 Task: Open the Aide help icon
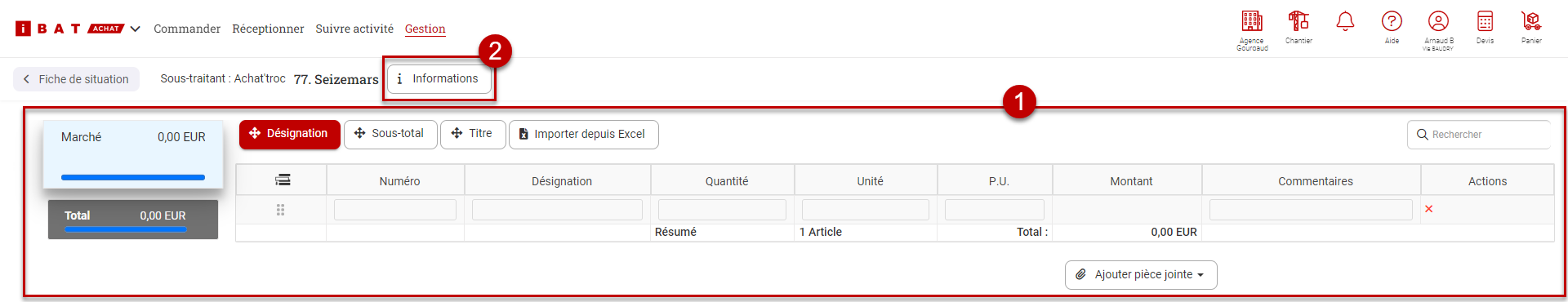tap(1392, 21)
